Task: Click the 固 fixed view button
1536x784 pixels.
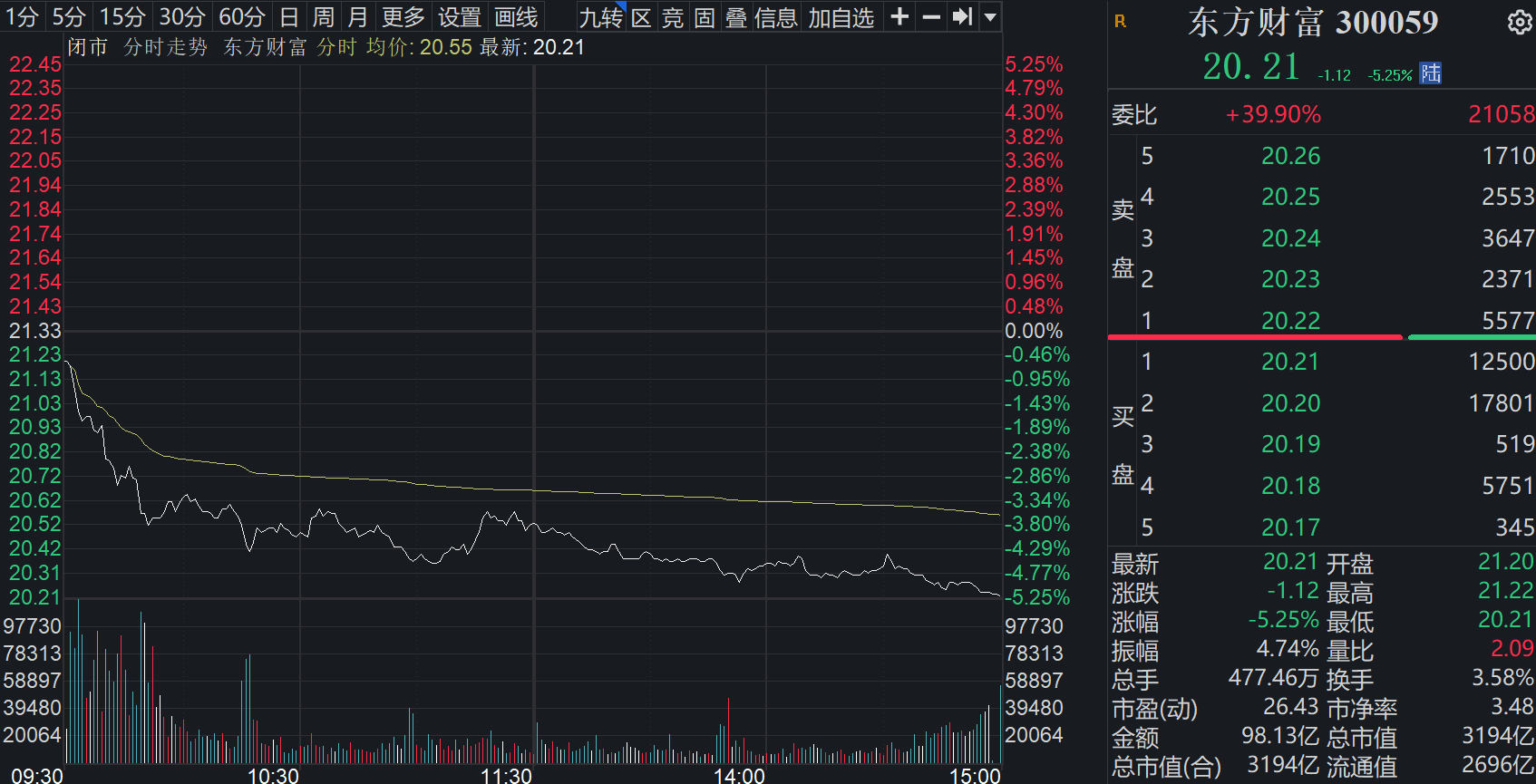Action: pyautogui.click(x=705, y=17)
